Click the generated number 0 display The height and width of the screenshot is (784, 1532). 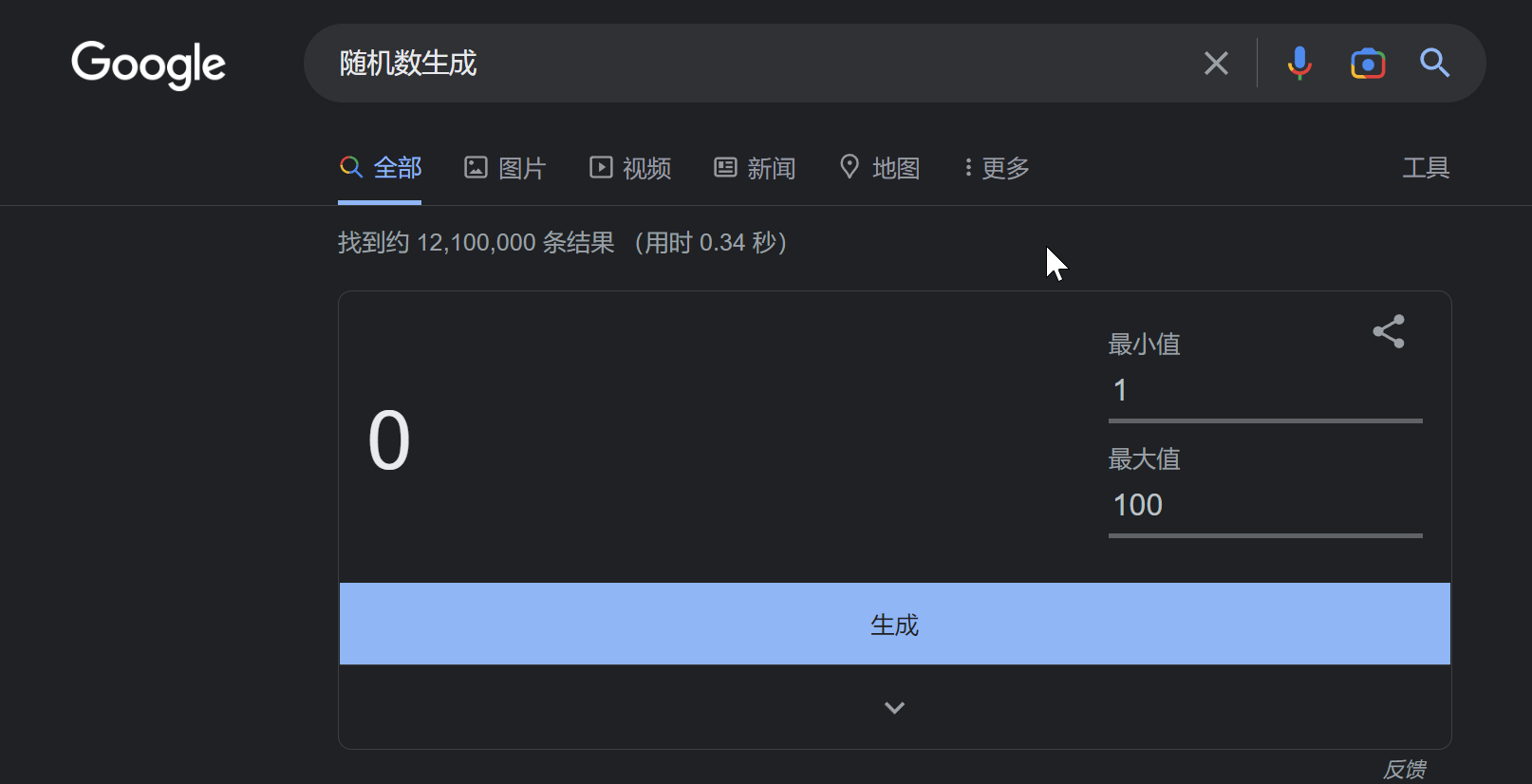(x=389, y=440)
